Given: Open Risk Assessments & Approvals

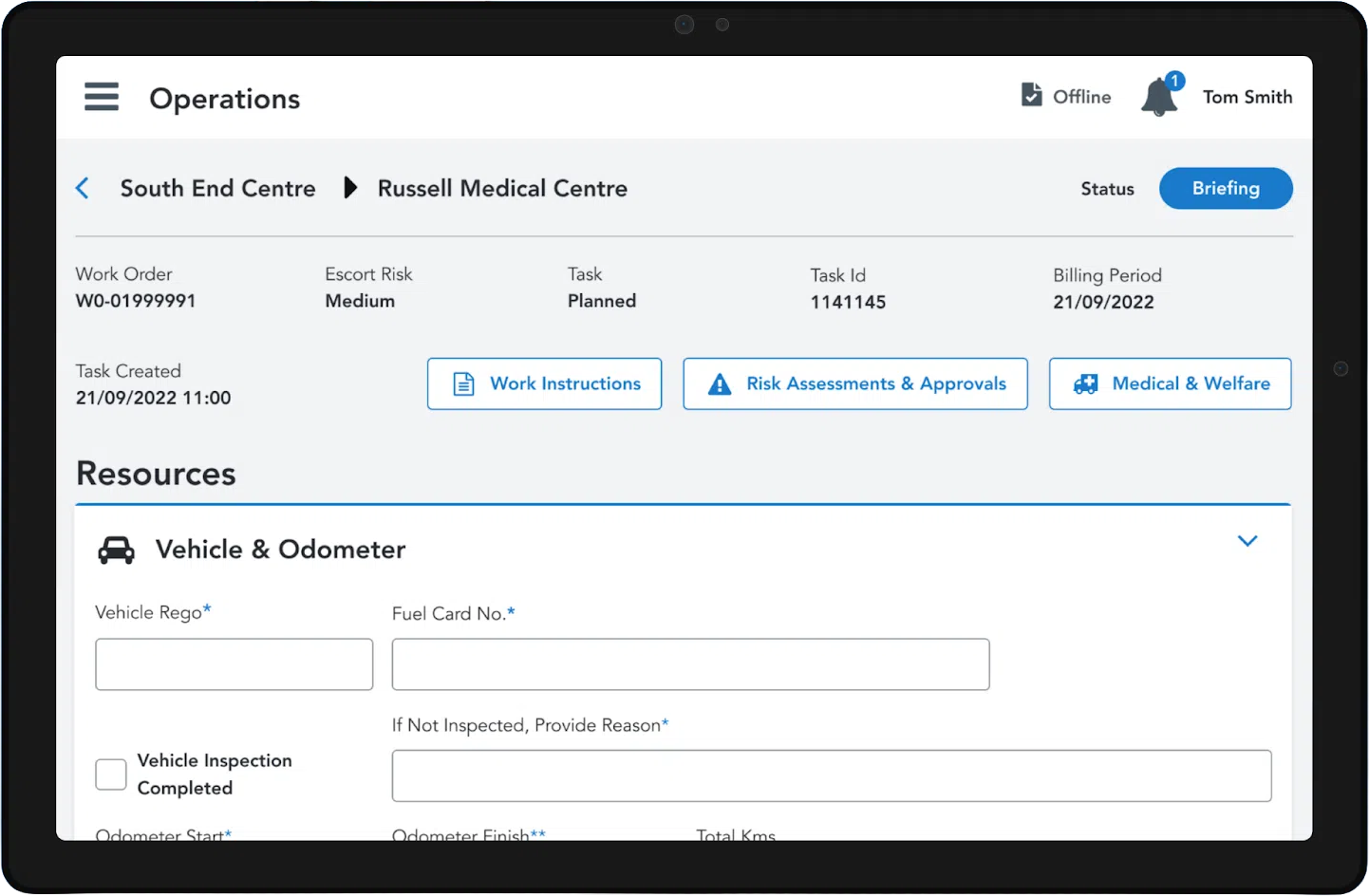Looking at the screenshot, I should pyautogui.click(x=855, y=383).
